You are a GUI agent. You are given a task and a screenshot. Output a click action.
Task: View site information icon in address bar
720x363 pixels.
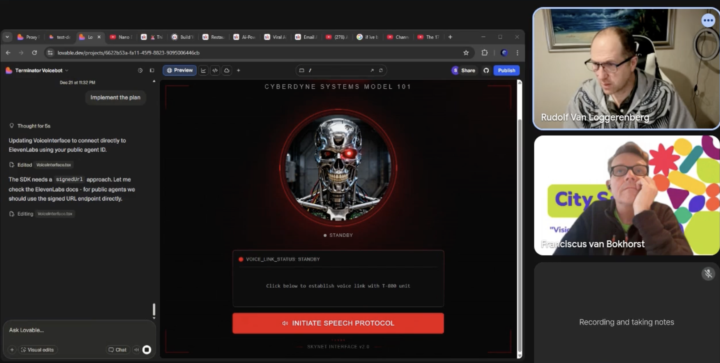[51, 53]
